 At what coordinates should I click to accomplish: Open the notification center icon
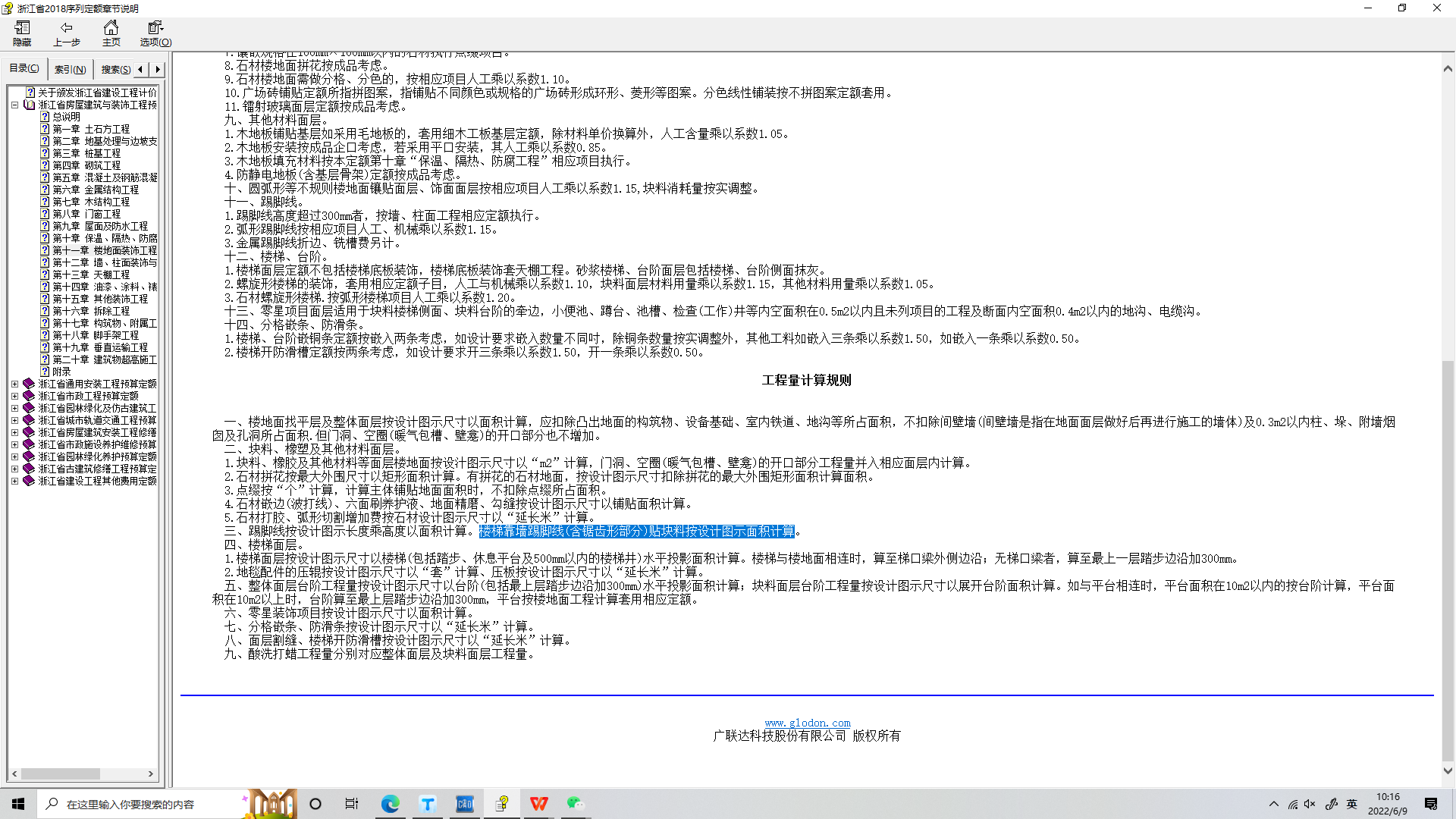point(1431,804)
